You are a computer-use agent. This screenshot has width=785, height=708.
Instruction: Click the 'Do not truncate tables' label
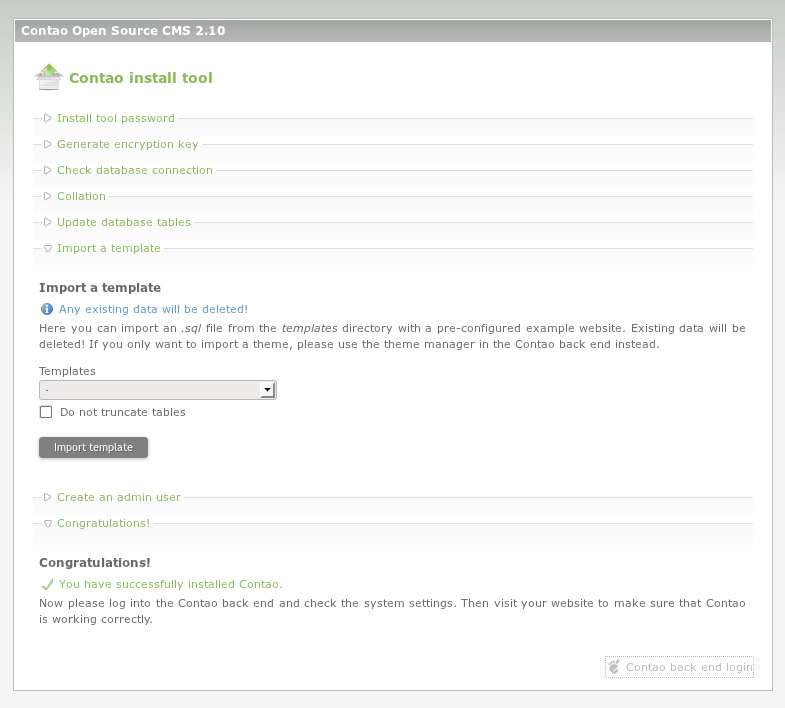[123, 412]
